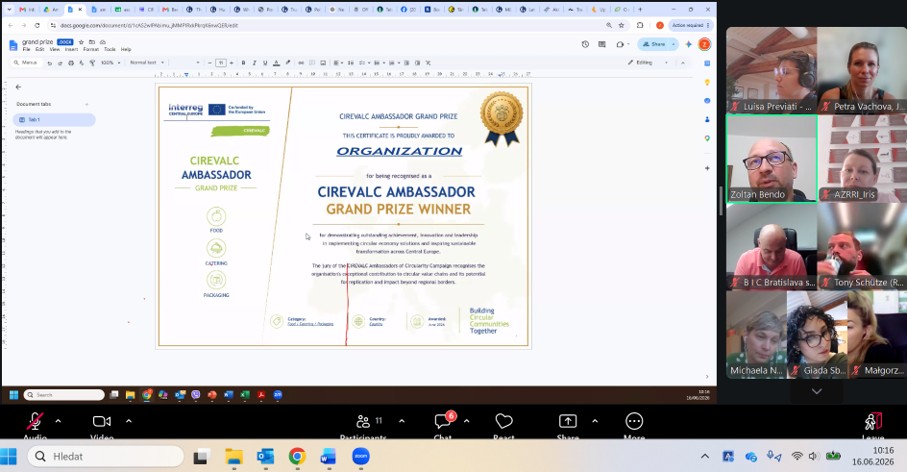Open the File menu in Google Docs
The image size is (907, 472).
pos(26,50)
